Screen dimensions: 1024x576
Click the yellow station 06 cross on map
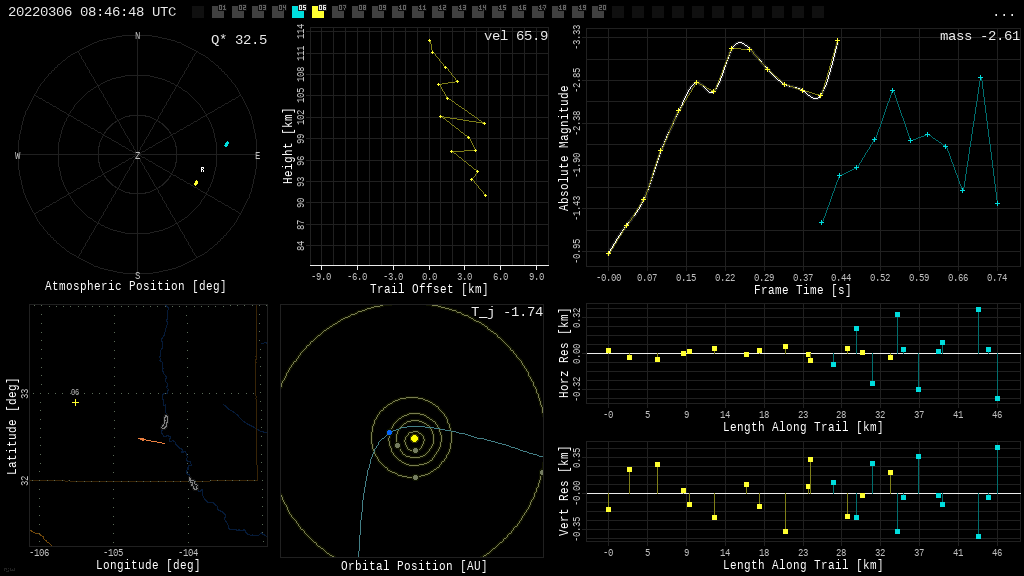(x=75, y=402)
